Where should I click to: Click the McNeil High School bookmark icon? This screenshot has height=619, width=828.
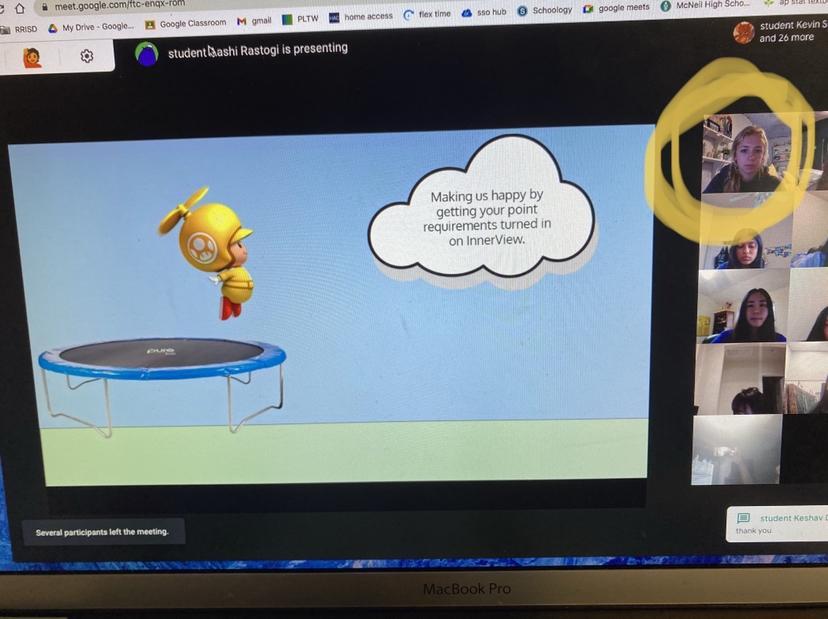coord(666,6)
